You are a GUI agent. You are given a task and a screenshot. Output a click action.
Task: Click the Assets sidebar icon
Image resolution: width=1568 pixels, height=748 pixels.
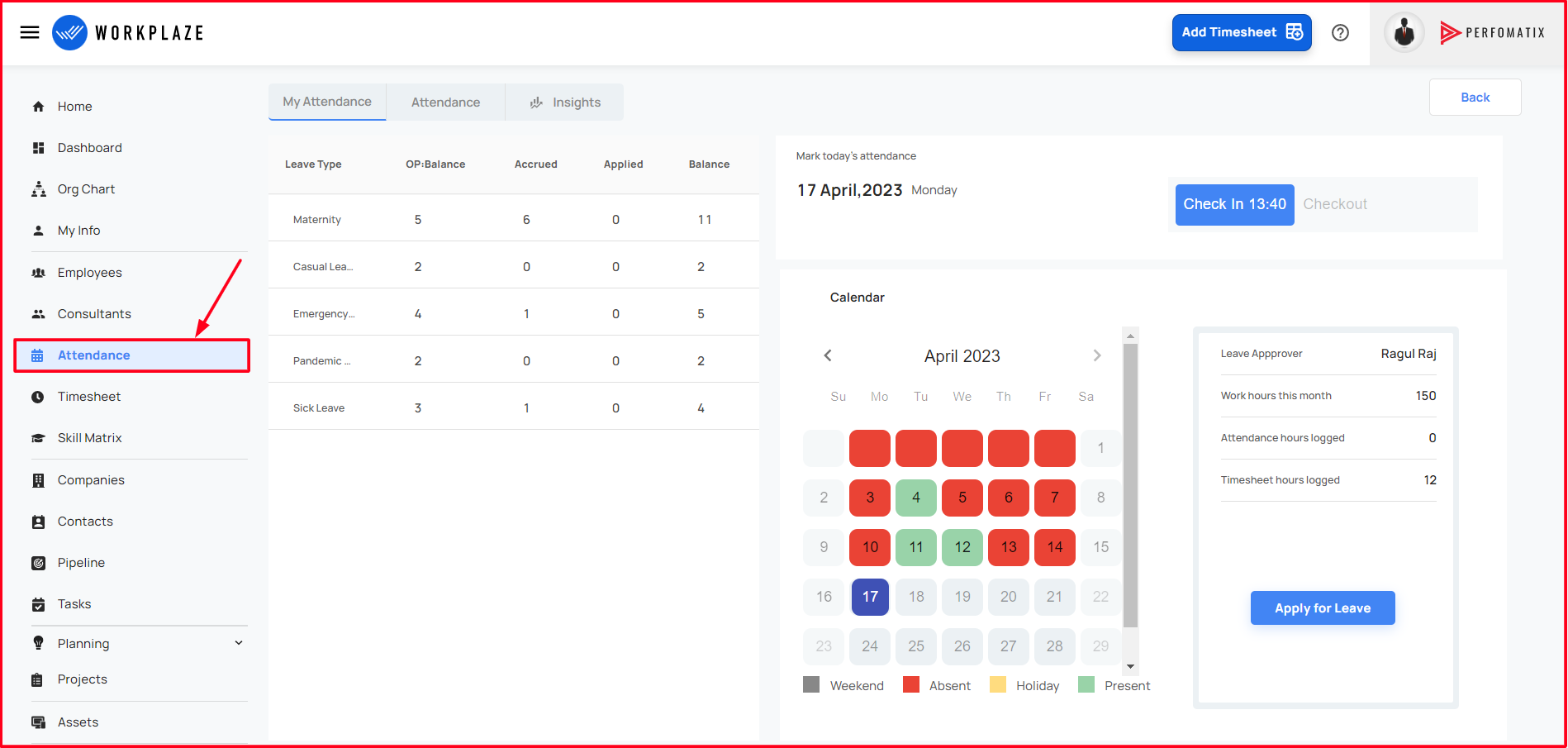[38, 722]
